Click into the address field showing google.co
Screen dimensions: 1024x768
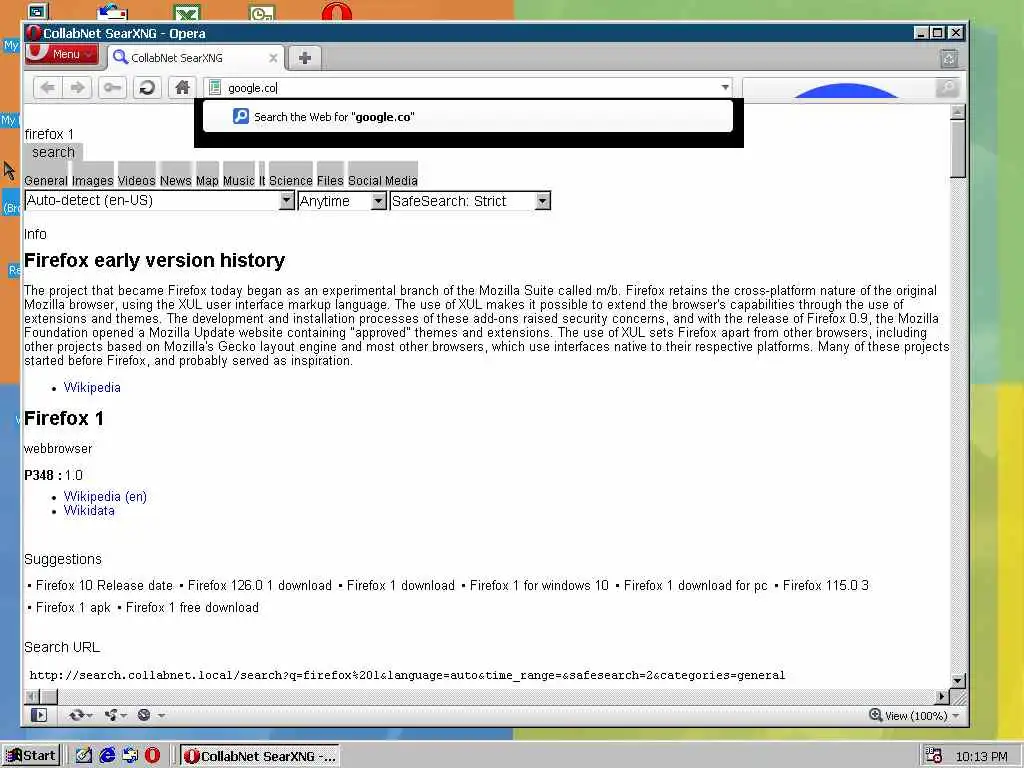(470, 88)
